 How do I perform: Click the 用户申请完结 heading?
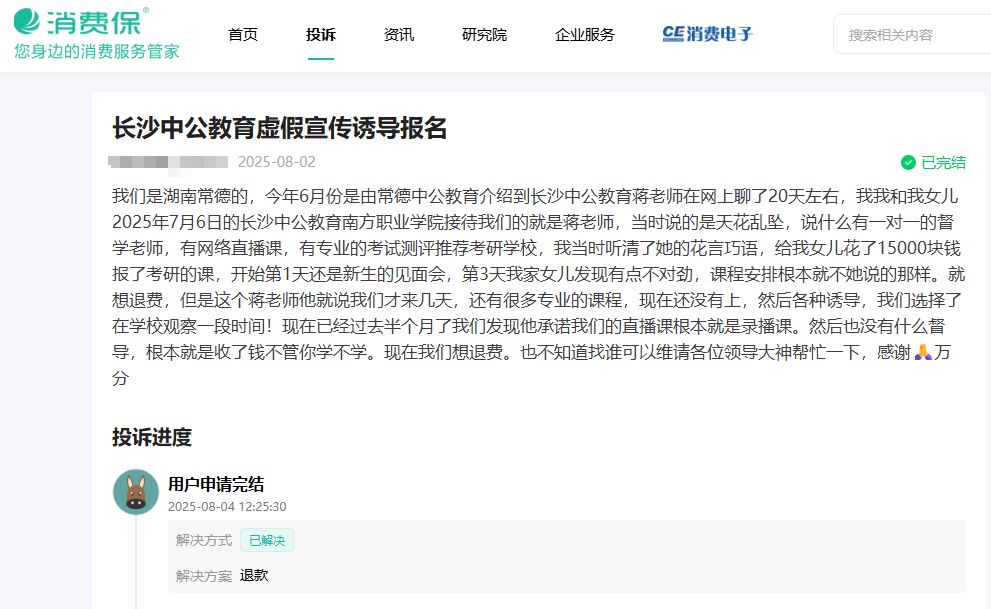[216, 485]
